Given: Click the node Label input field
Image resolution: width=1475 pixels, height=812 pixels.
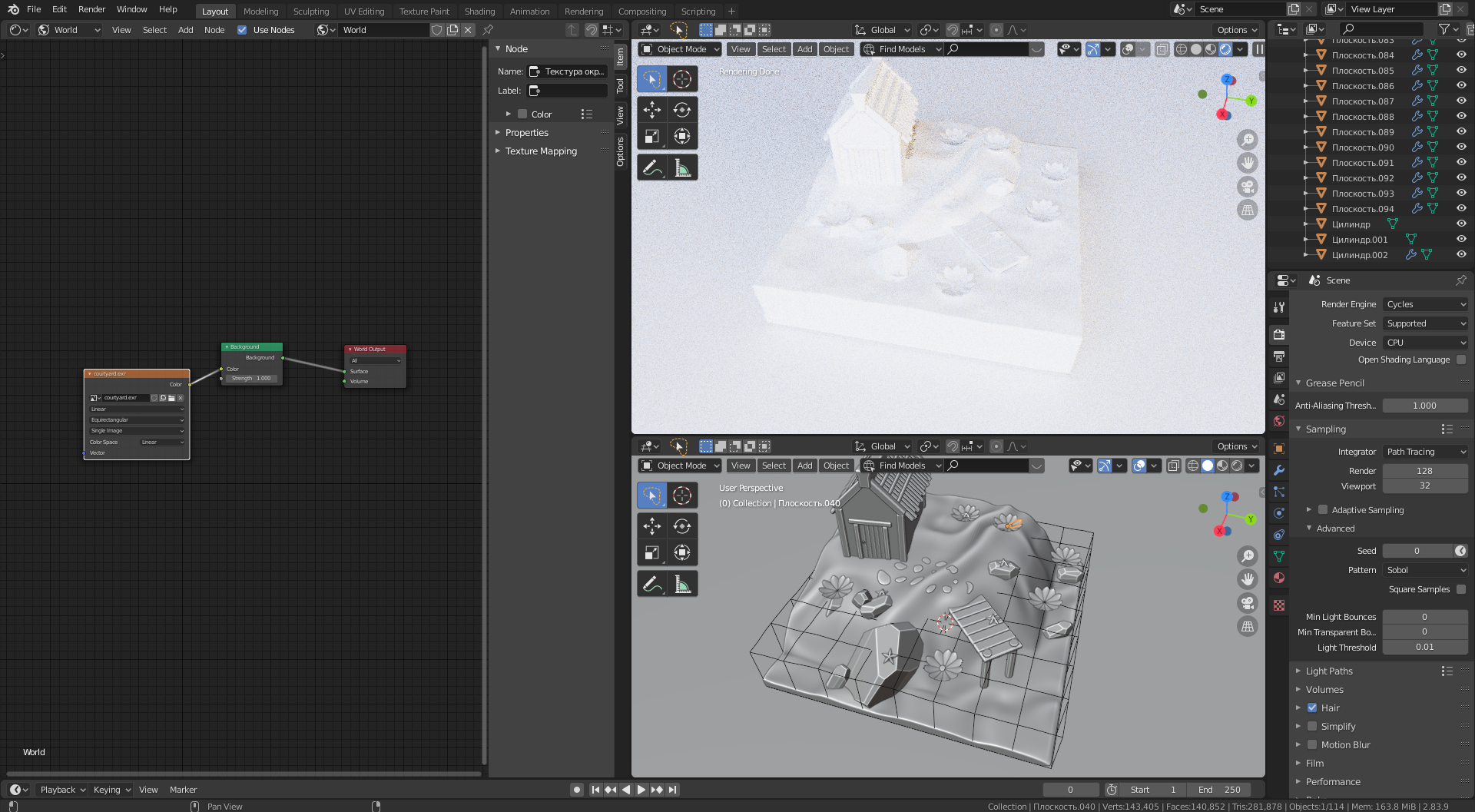Looking at the screenshot, I should [x=568, y=91].
